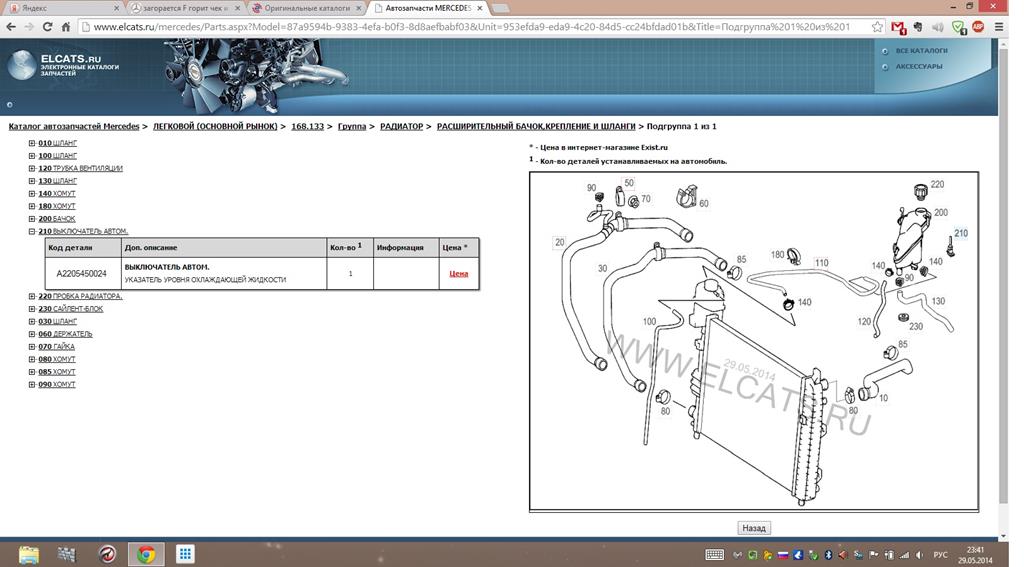This screenshot has height=567, width=1024.
Task: Bookmark this page with the star icon
Action: 877,27
